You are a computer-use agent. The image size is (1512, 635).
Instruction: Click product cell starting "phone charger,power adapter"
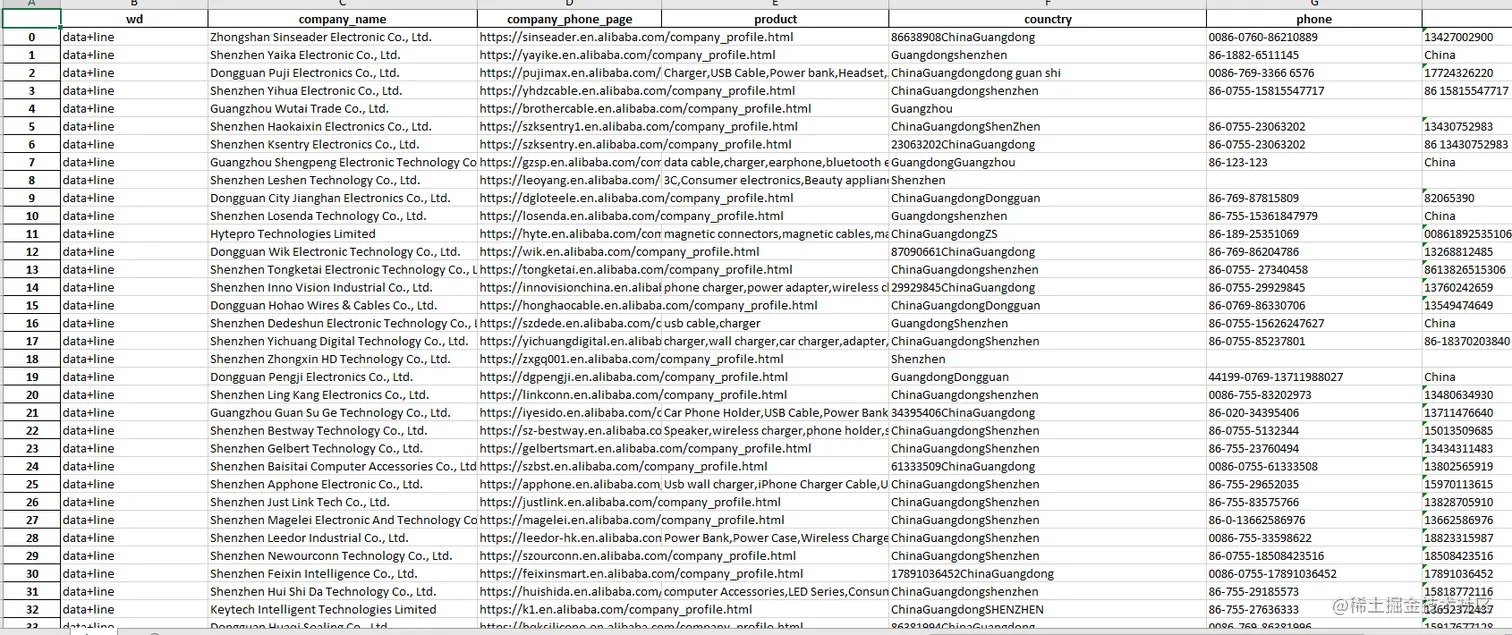(775, 287)
